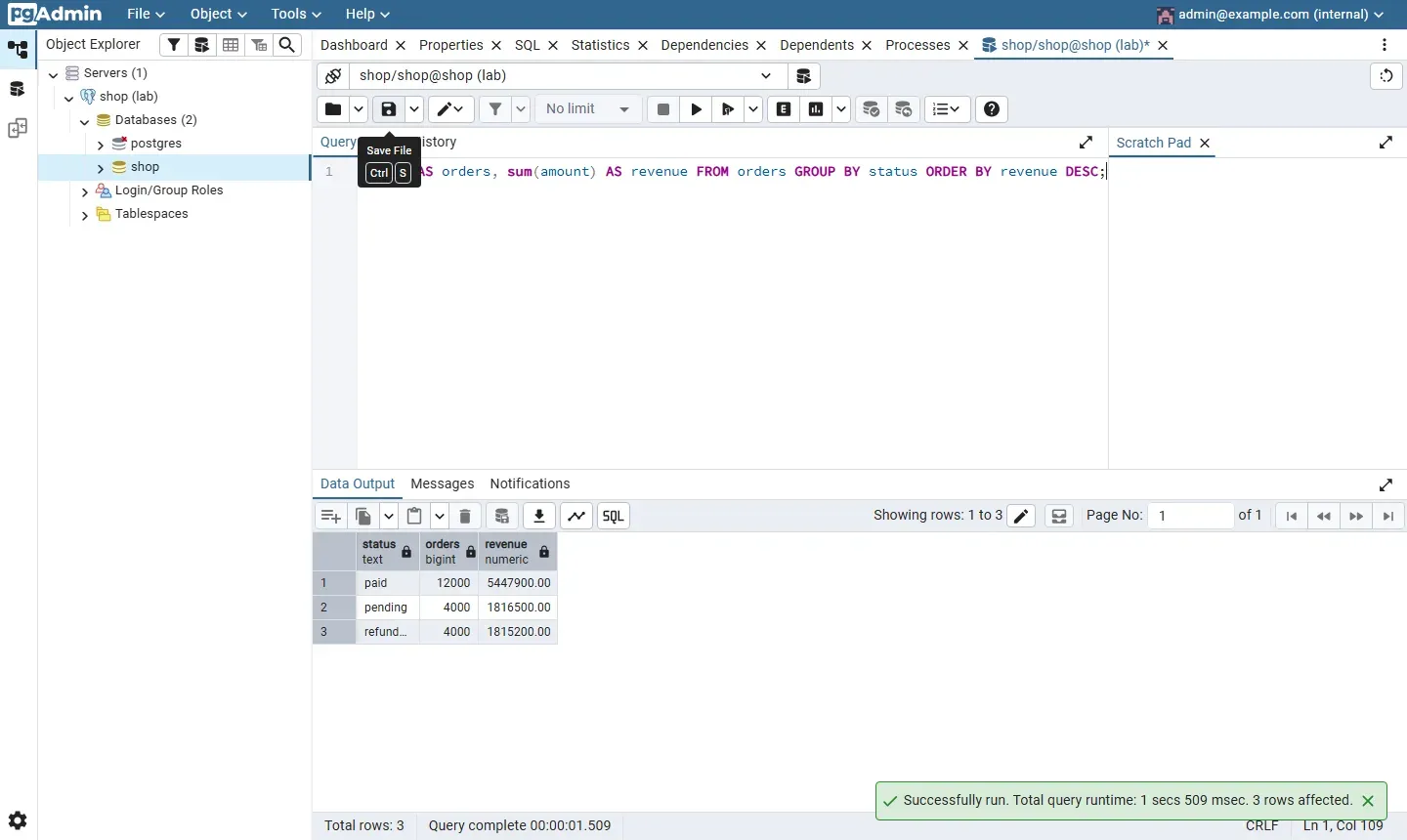Open Query Tool from Object Explorer toolbar
The height and width of the screenshot is (840, 1407).
(202, 45)
